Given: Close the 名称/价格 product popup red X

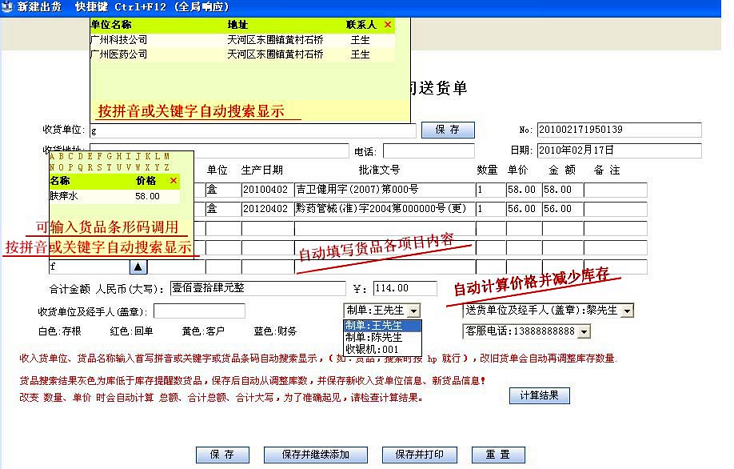Looking at the screenshot, I should click(174, 181).
